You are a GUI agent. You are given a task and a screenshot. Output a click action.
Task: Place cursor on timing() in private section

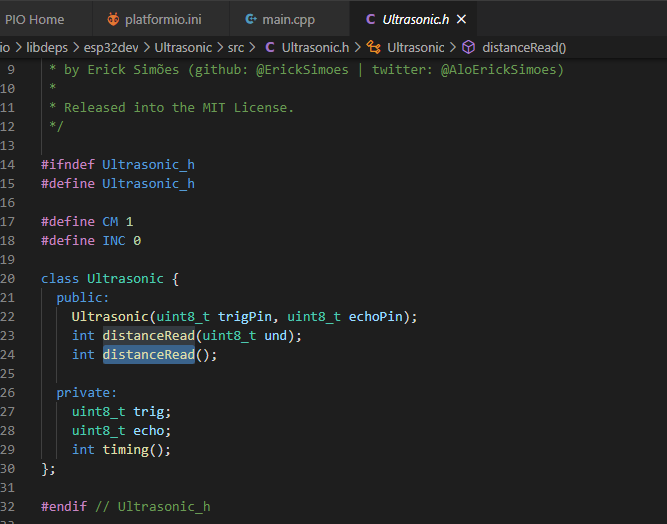coord(133,450)
